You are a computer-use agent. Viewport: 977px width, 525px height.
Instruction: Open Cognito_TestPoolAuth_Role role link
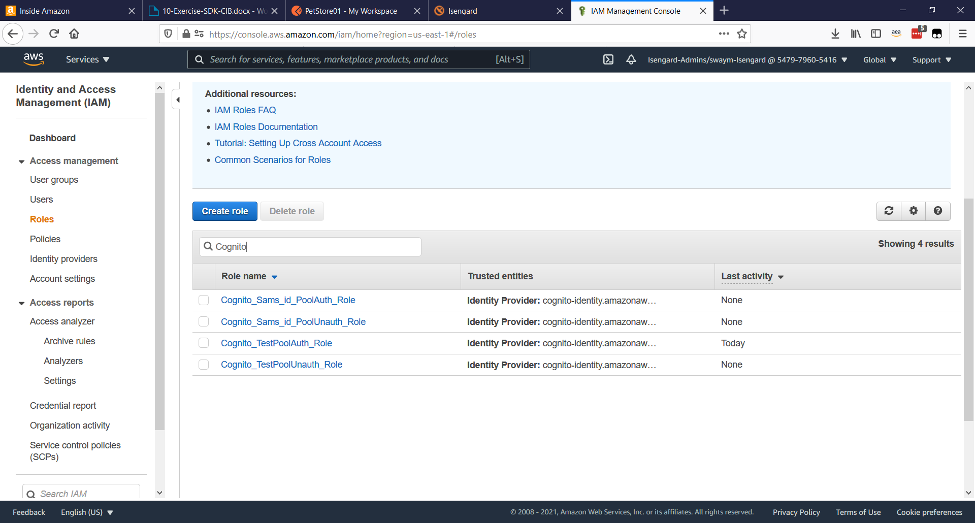(x=276, y=343)
